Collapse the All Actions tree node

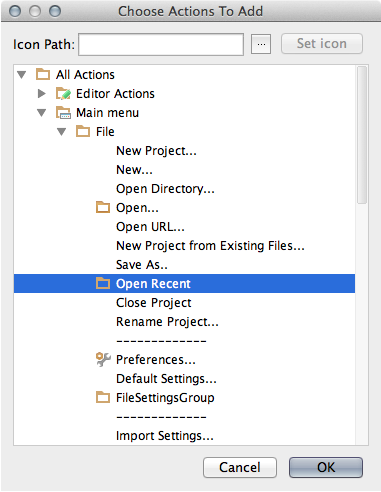22,75
